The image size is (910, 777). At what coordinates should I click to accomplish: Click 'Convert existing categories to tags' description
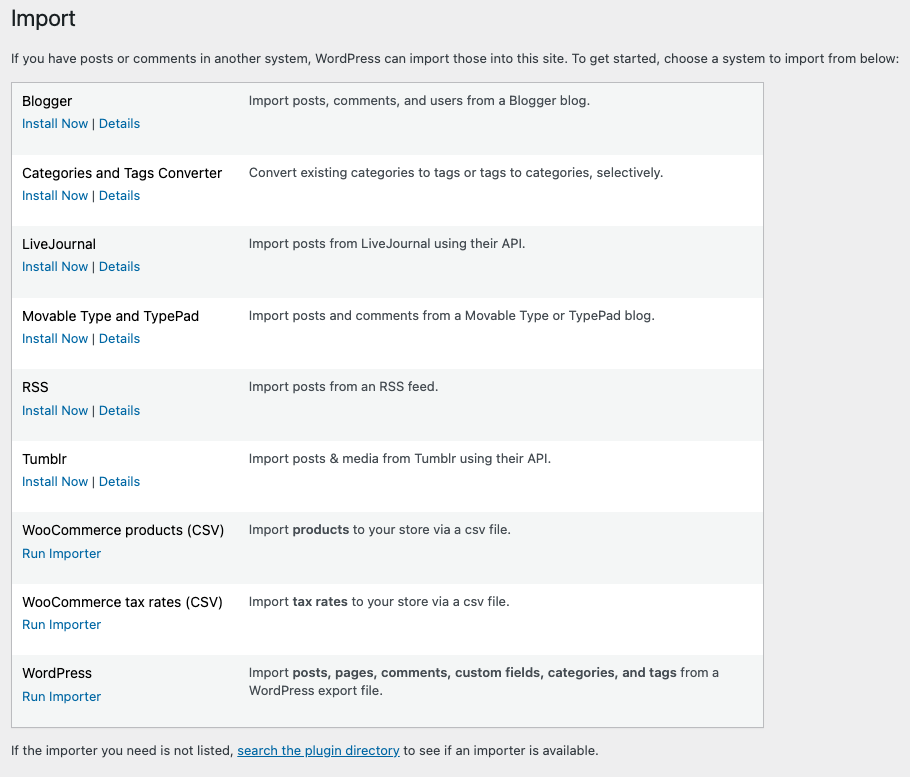point(456,173)
